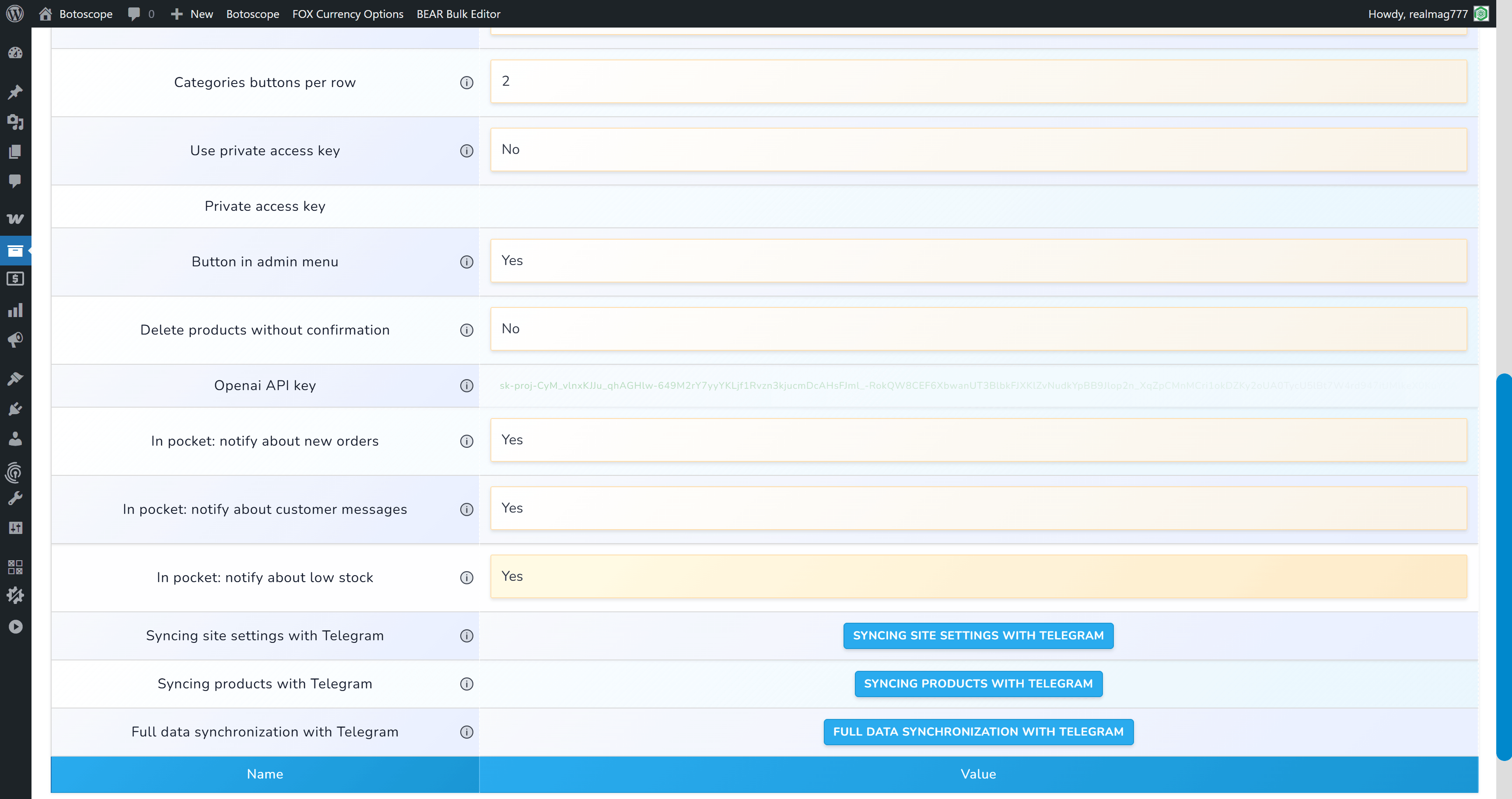This screenshot has width=1512, height=799.
Task: Toggle 'Delete products without confirmation'
Action: pos(977,329)
